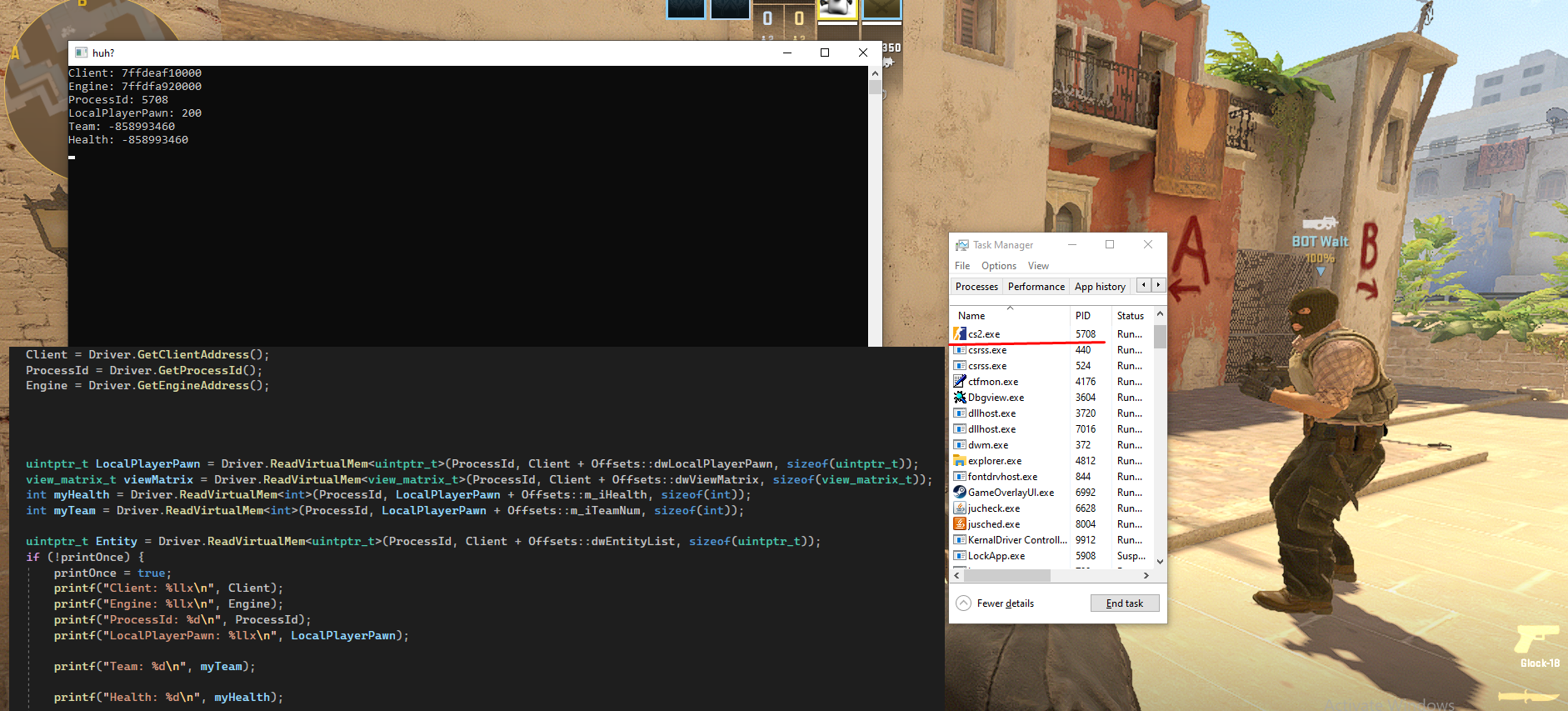This screenshot has height=711, width=1568.
Task: Click the GameOverlayUI.exe Steam icon
Action: point(960,493)
